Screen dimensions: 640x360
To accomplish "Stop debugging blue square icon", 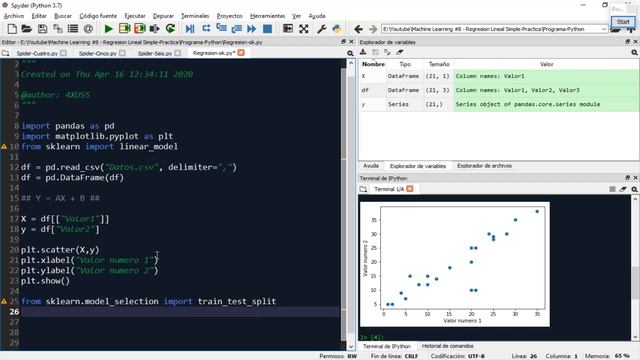I will pyautogui.click(x=267, y=29).
